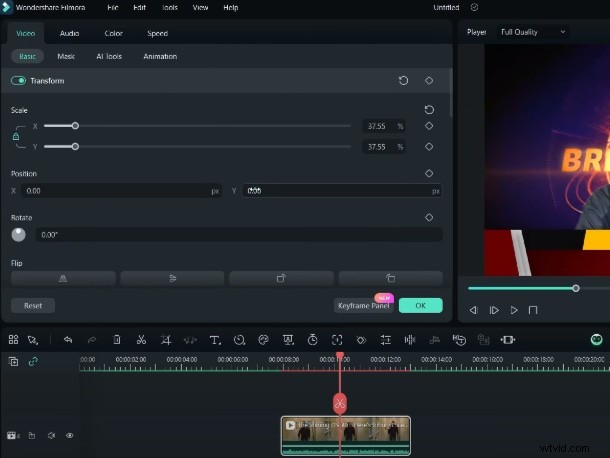The image size is (610, 458).
Task: Switch to the Audio tab
Action: pos(69,33)
